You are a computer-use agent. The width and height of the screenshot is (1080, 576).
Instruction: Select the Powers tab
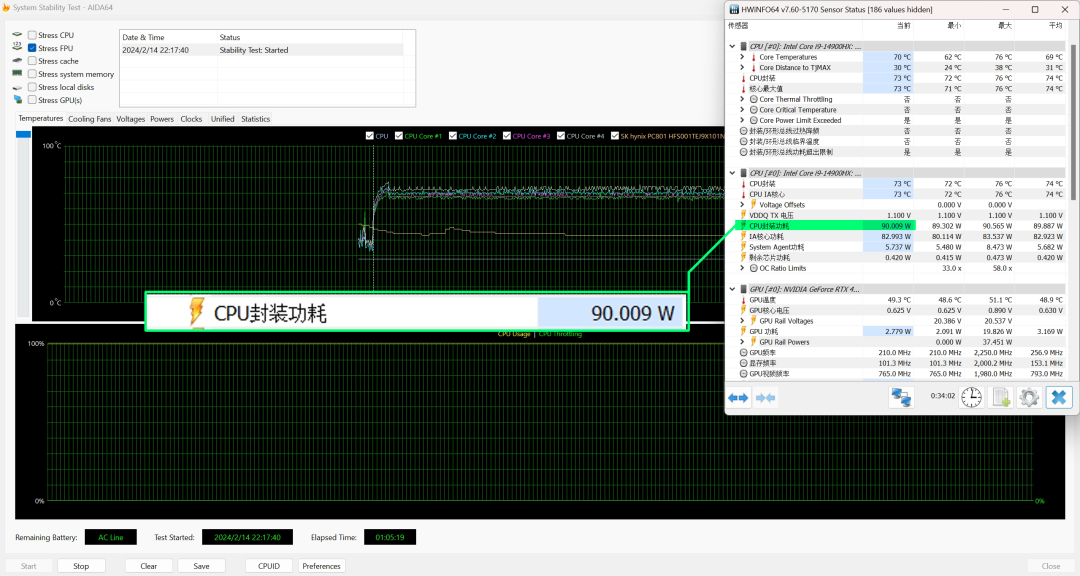pyautogui.click(x=162, y=119)
